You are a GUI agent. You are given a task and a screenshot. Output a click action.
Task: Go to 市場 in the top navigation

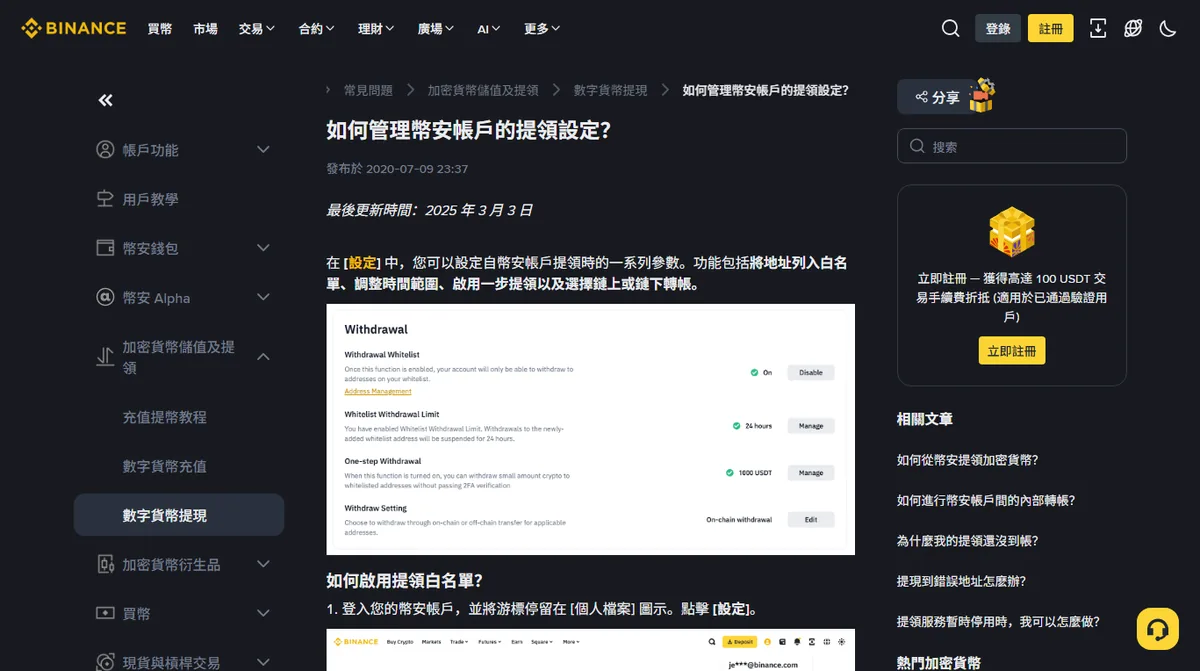pos(206,29)
